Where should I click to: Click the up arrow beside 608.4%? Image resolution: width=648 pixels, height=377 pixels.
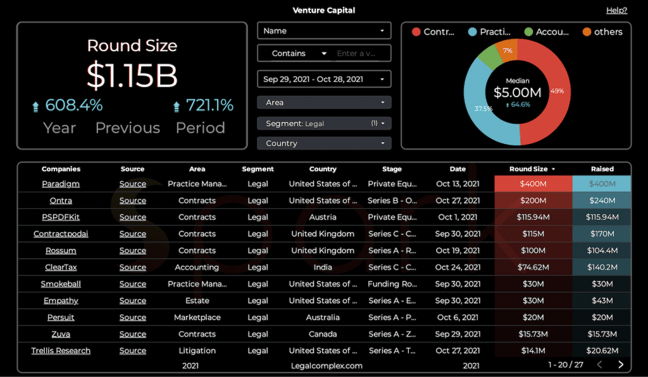point(36,107)
